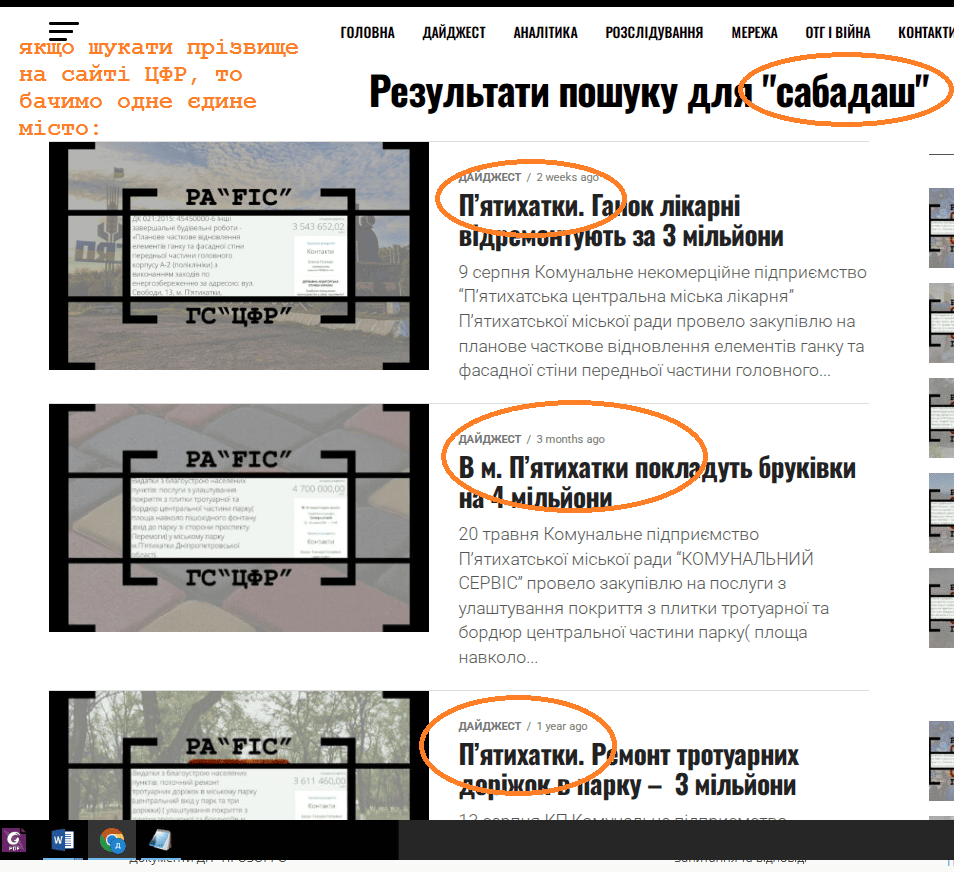Open the ОТГ І ВІЙНА section

click(x=837, y=33)
